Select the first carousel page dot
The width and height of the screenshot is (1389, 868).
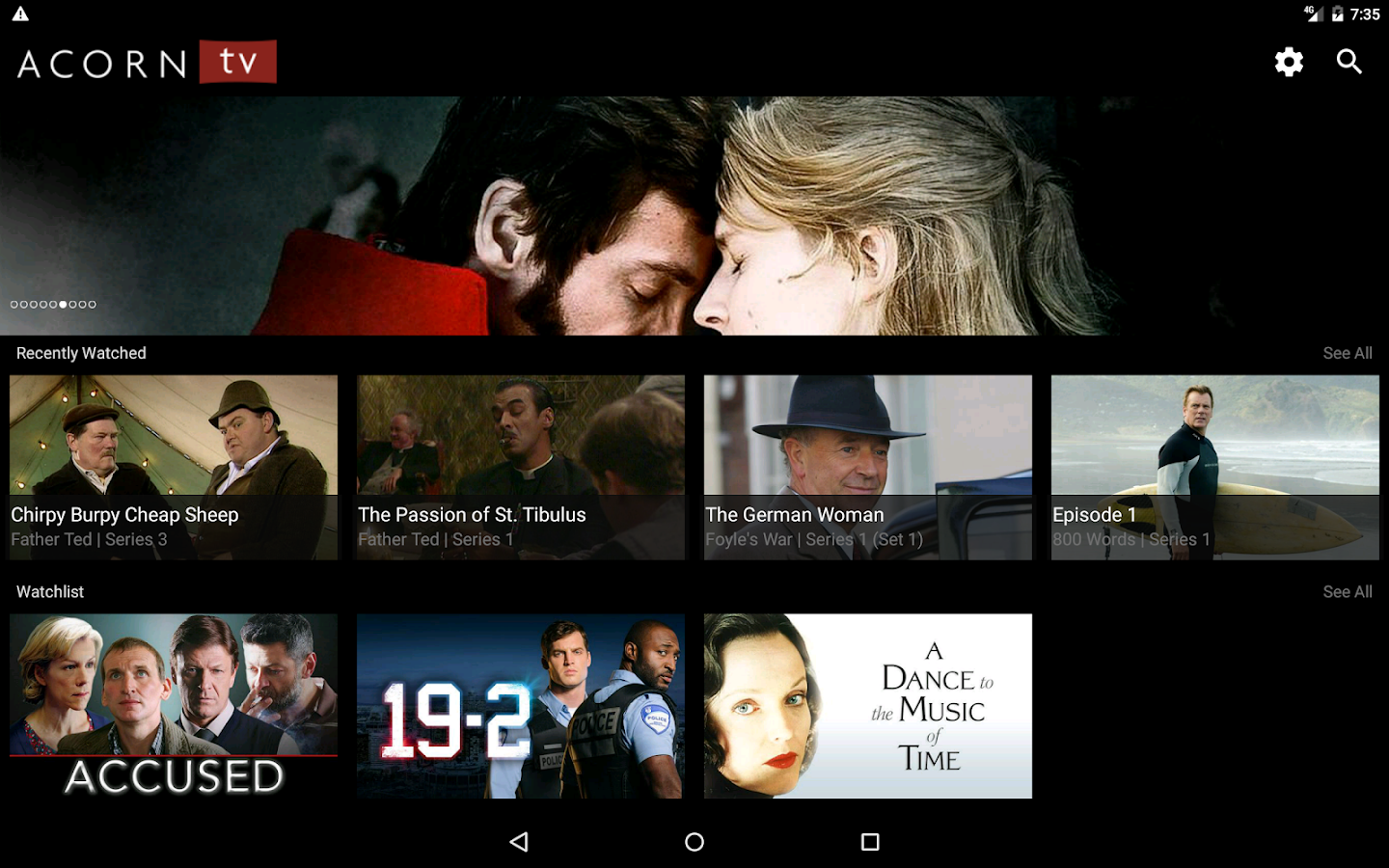[14, 305]
